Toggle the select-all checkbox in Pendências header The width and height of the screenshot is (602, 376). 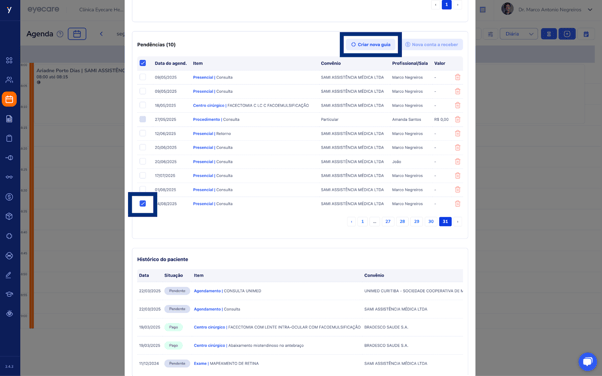pyautogui.click(x=143, y=63)
